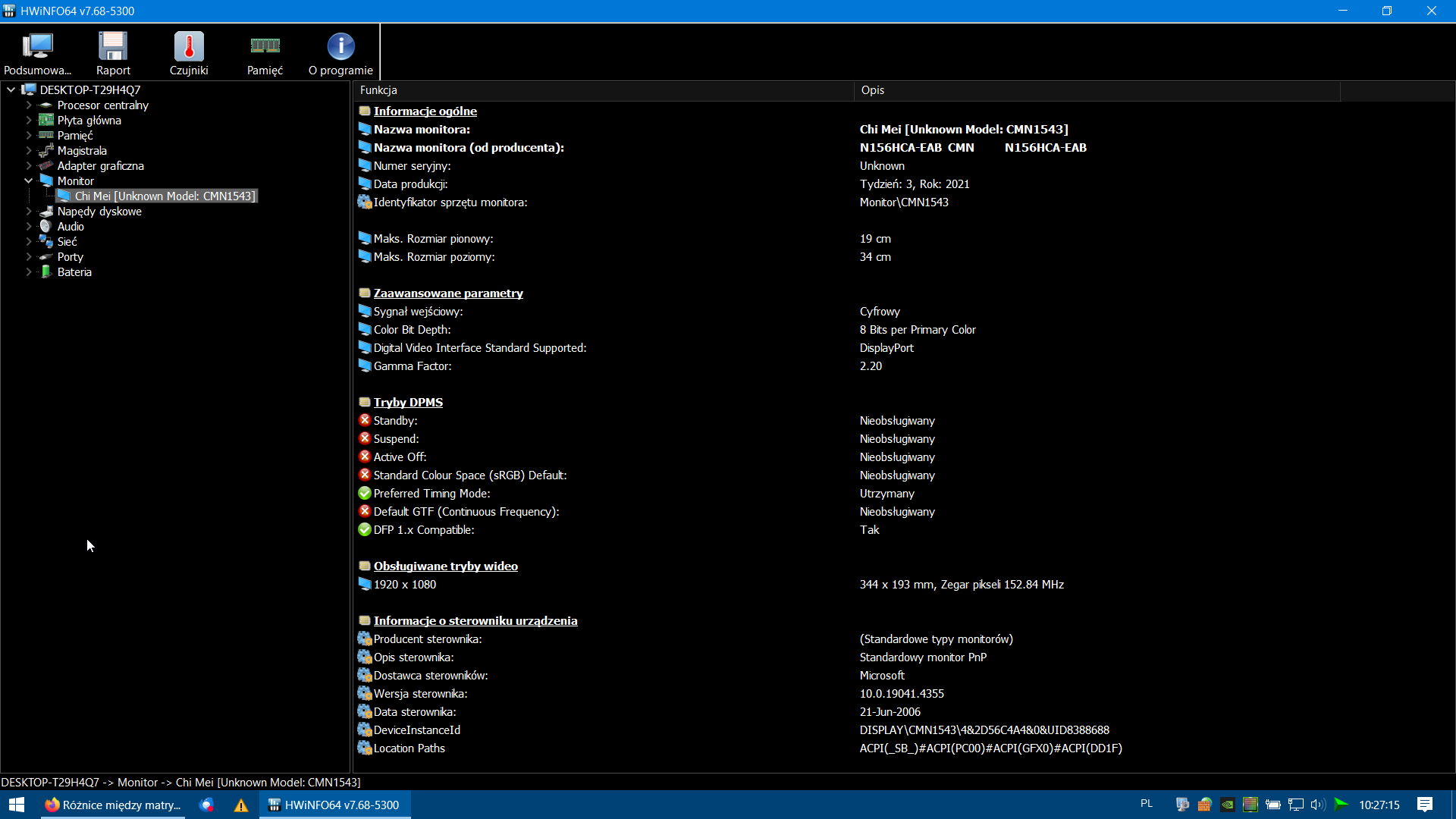
Task: Collapse the DESKTOP-T29H4Q7 root node
Action: (11, 89)
